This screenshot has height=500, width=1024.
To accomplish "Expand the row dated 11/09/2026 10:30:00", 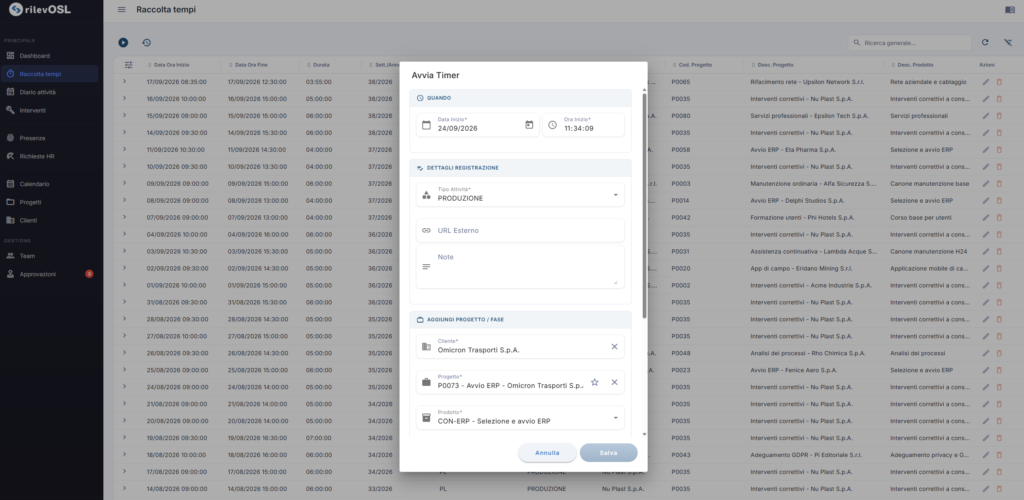I will (x=124, y=149).
